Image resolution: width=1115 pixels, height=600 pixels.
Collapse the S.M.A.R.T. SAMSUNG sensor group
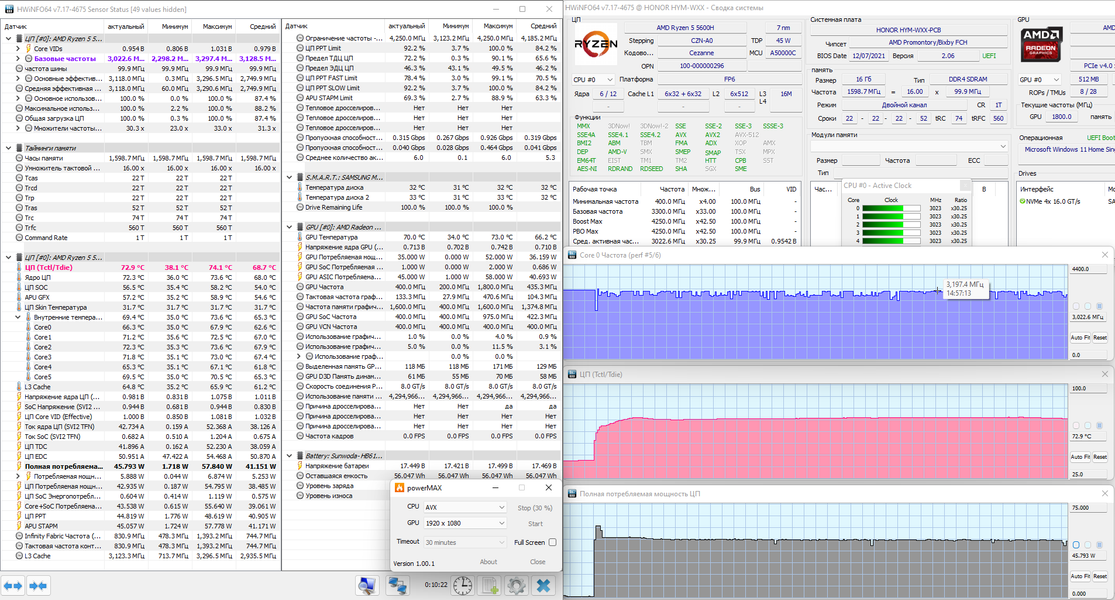289,177
